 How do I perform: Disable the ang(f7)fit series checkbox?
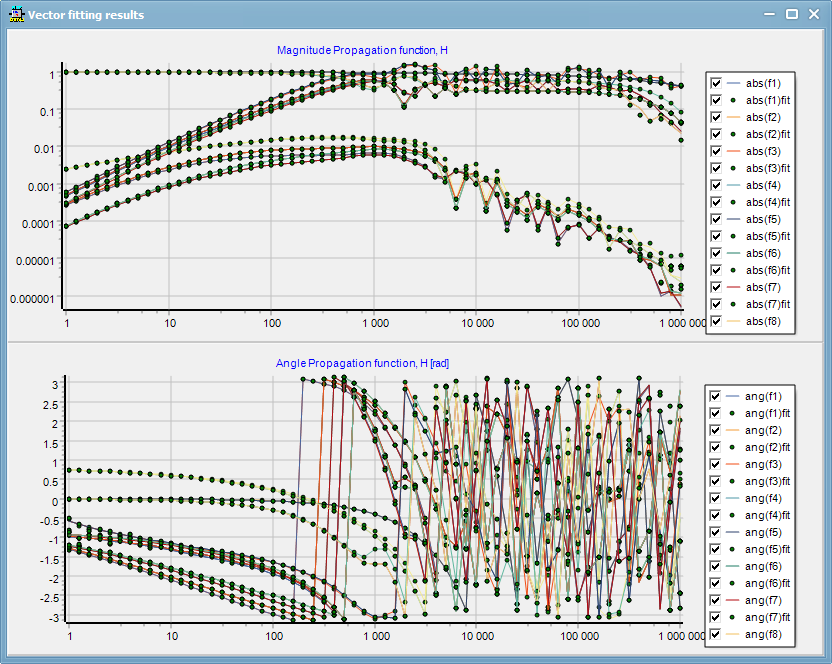716,617
